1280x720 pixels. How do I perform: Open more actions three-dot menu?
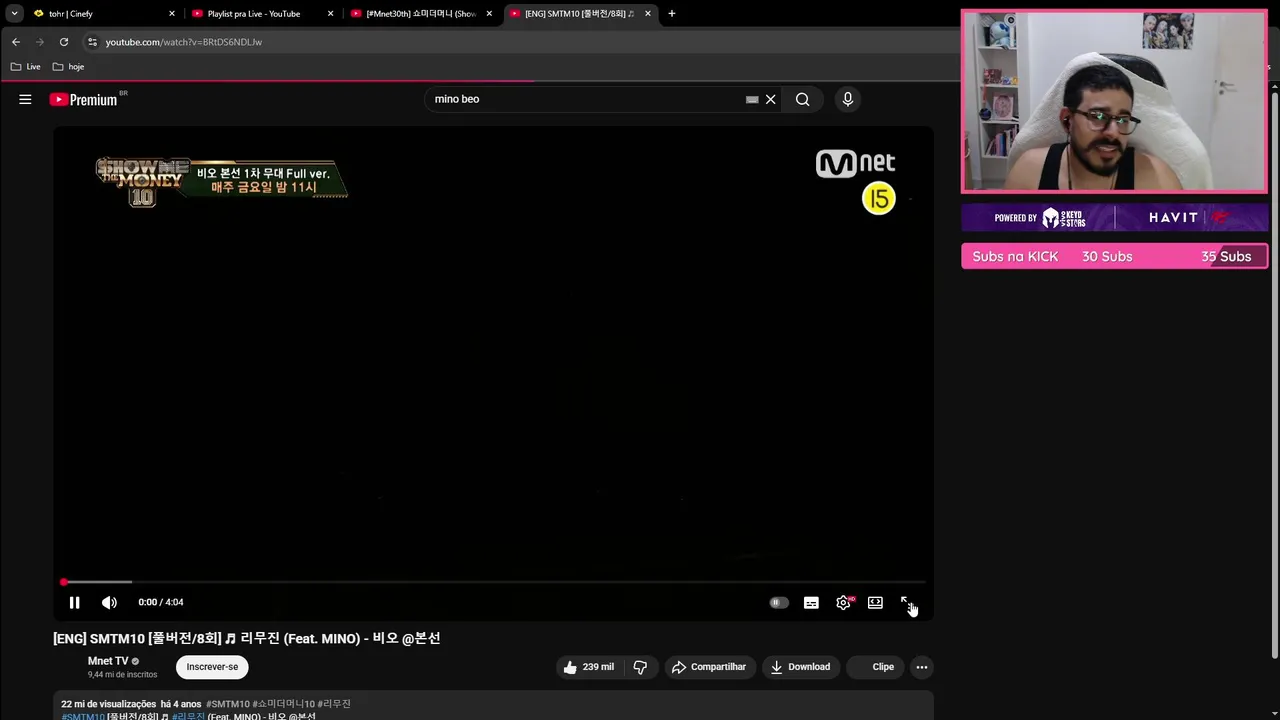[x=922, y=667]
